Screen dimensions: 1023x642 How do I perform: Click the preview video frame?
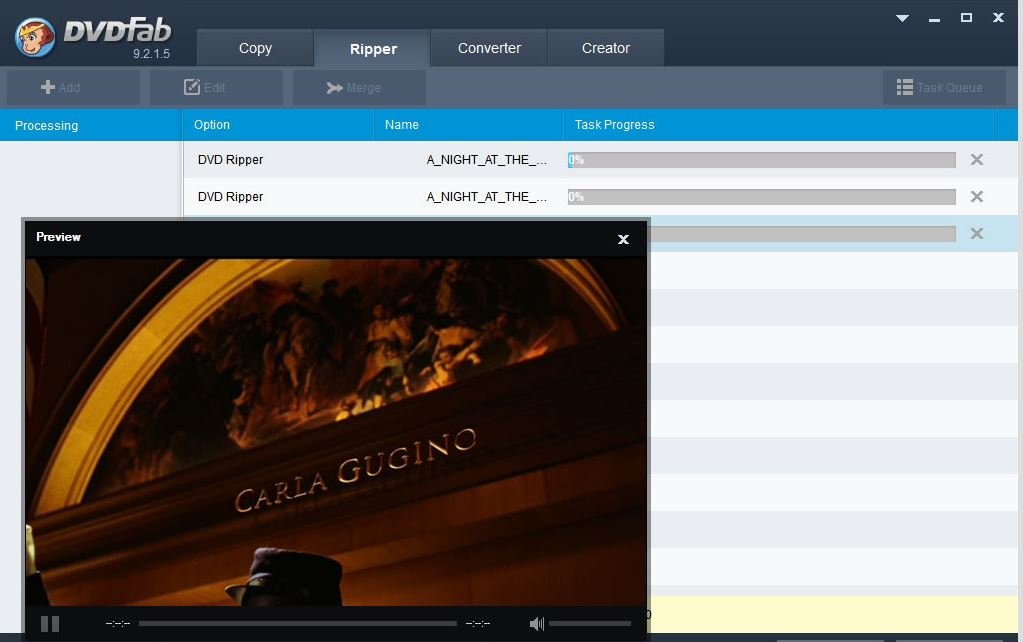[x=335, y=432]
